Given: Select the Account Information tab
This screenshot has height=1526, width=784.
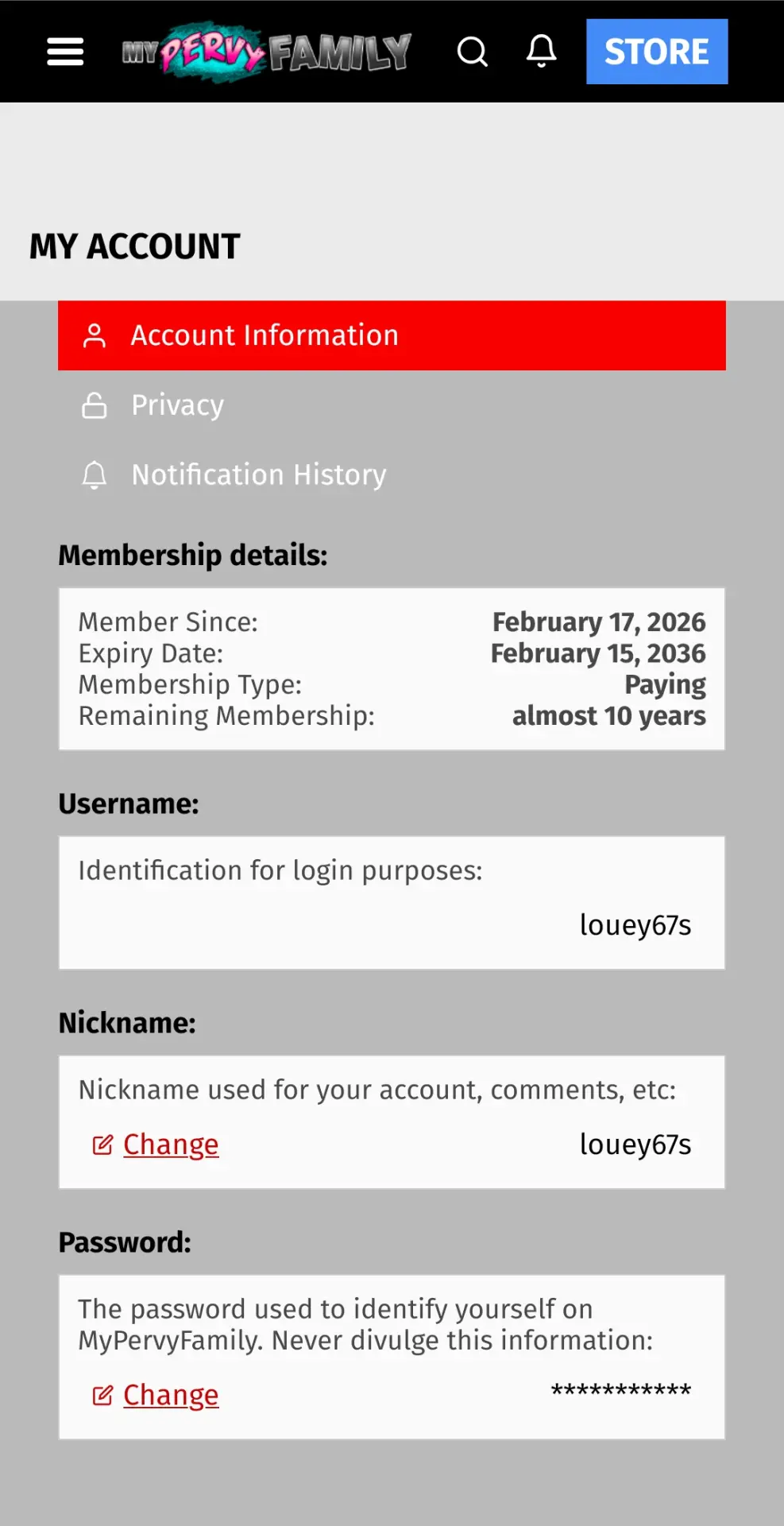Looking at the screenshot, I should (392, 335).
